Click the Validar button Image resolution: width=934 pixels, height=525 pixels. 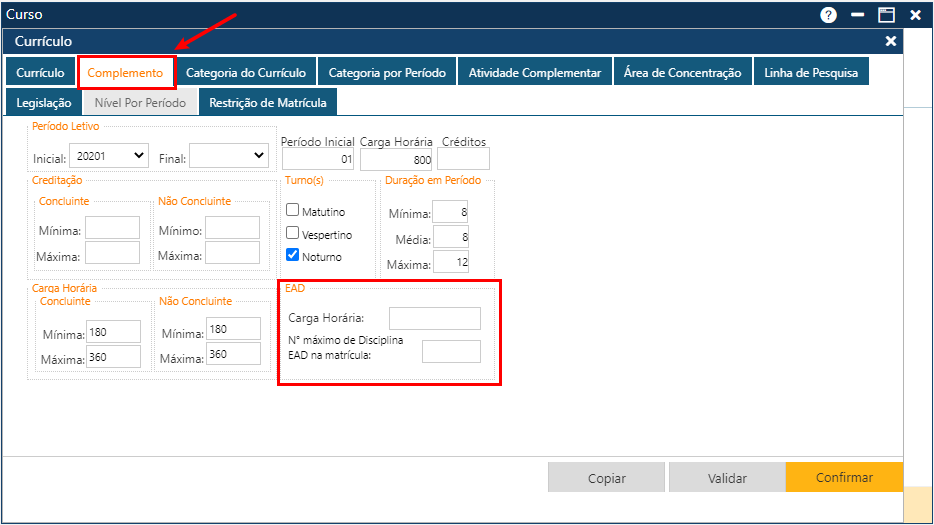click(727, 478)
